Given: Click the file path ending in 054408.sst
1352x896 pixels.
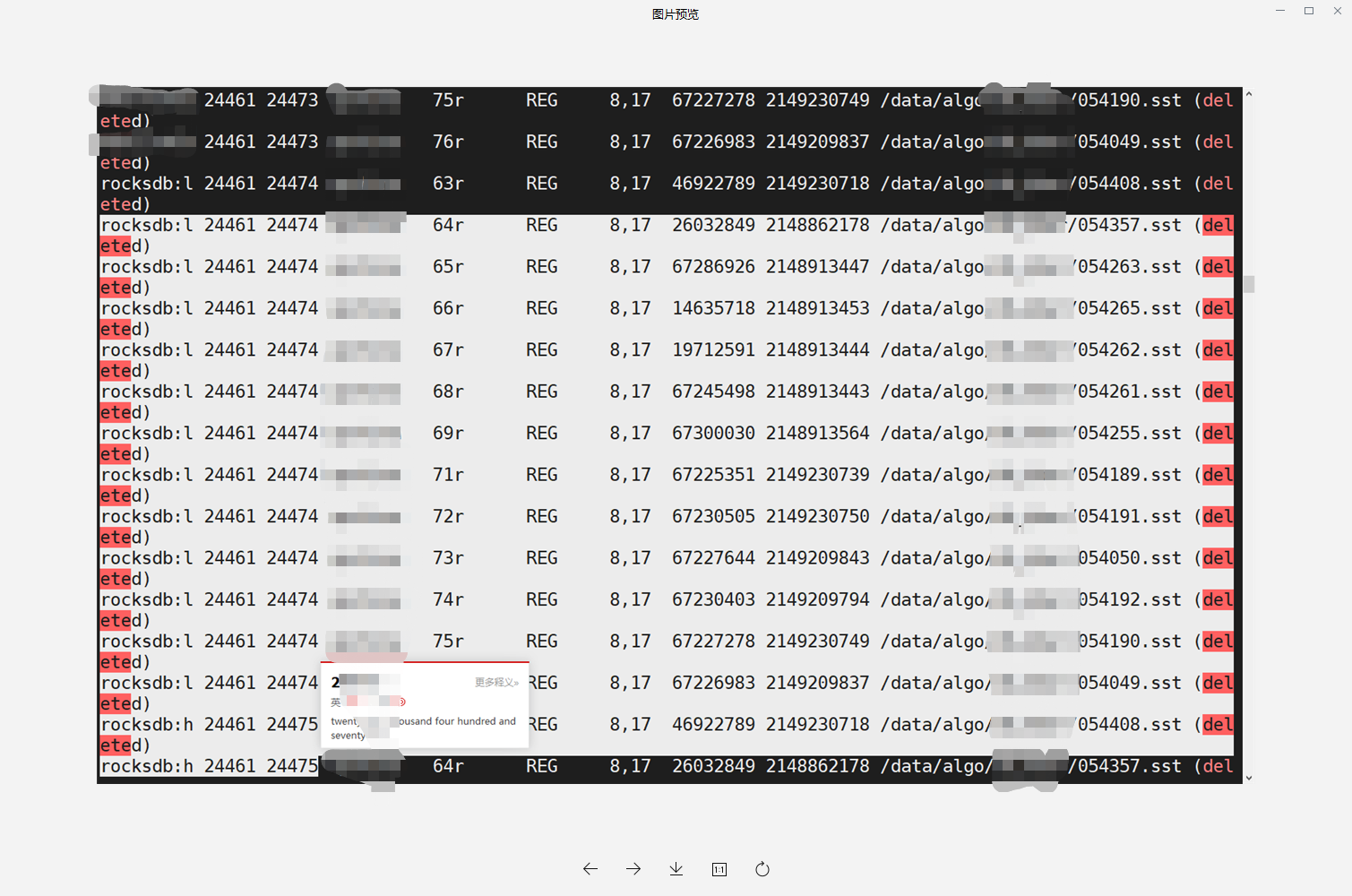Looking at the screenshot, I should coord(1030,183).
